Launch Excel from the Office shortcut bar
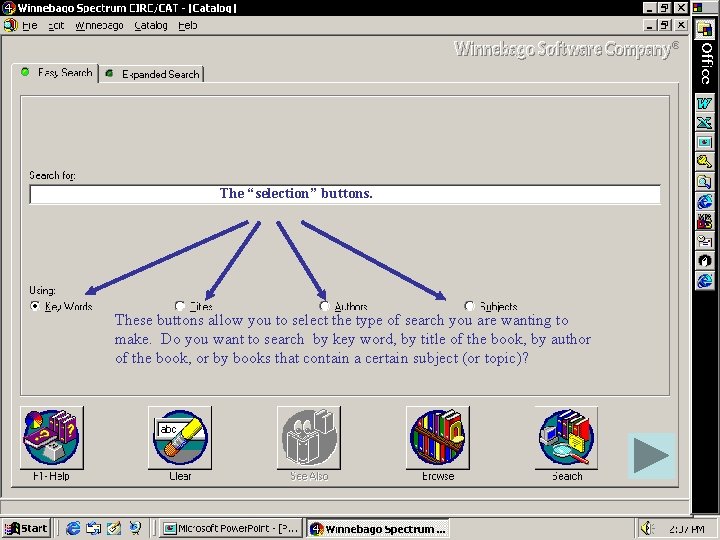 pyautogui.click(x=704, y=123)
